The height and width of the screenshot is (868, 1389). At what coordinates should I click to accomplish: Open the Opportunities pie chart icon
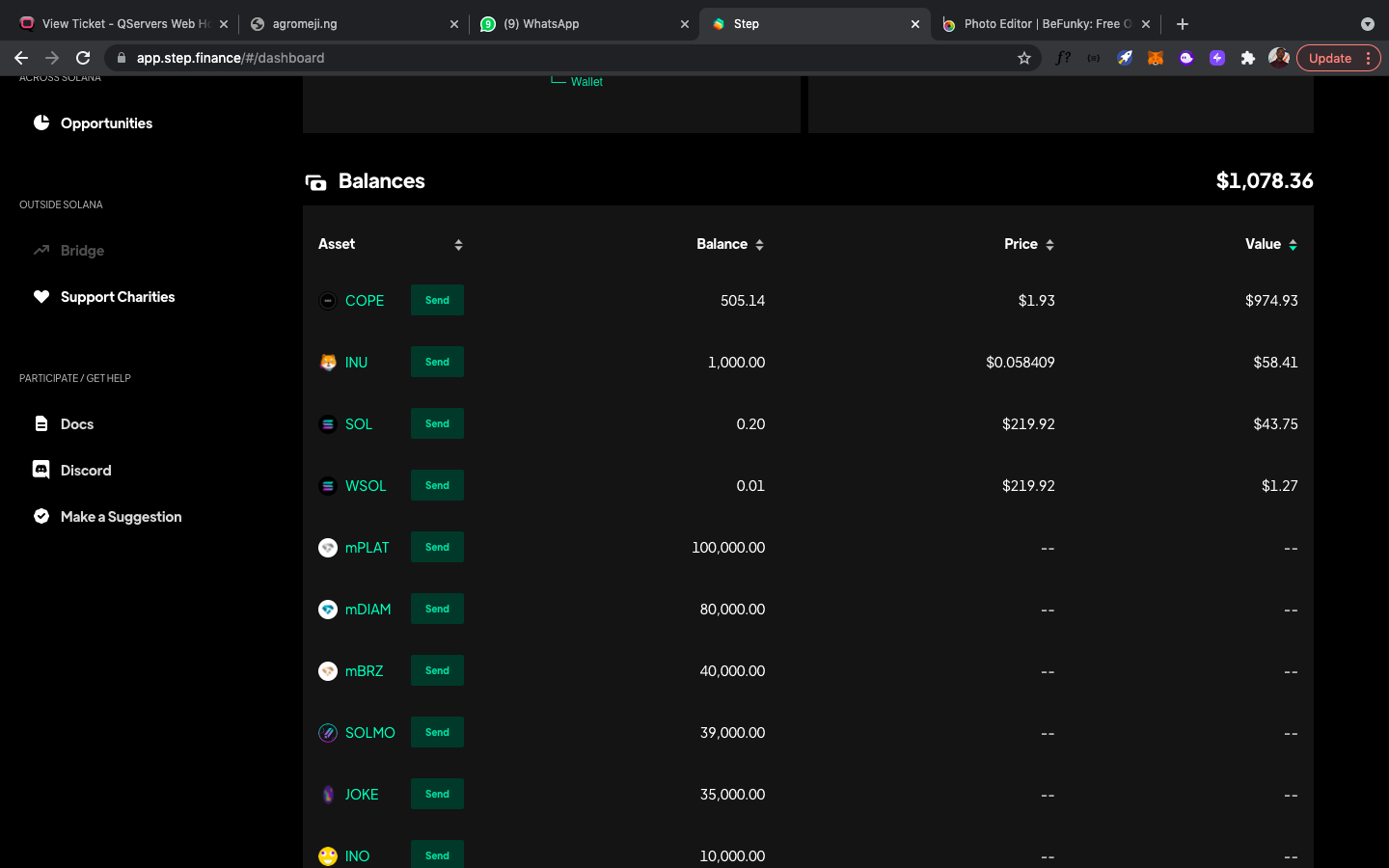coord(41,122)
